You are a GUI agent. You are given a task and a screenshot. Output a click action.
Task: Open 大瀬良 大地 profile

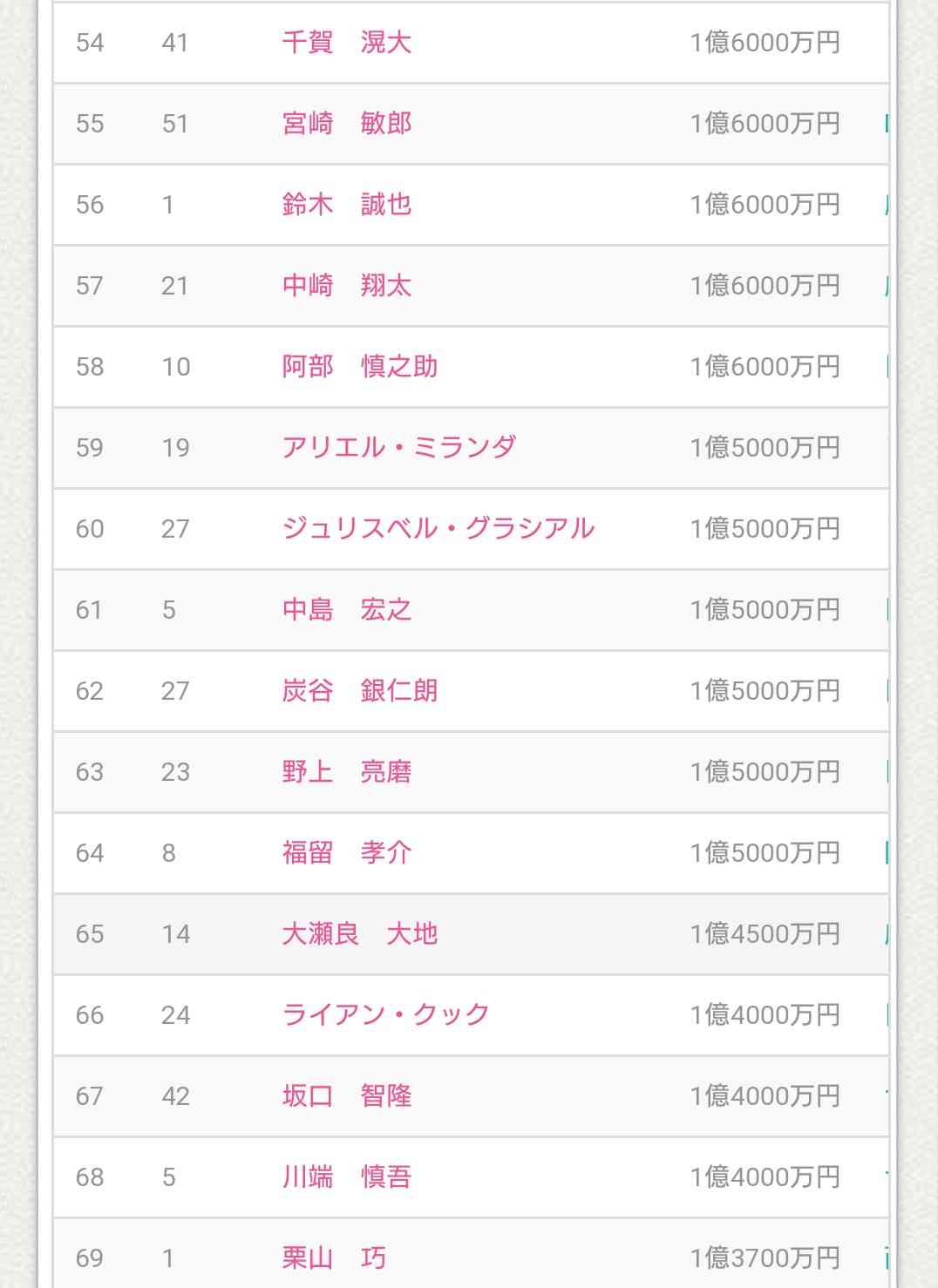pos(359,934)
